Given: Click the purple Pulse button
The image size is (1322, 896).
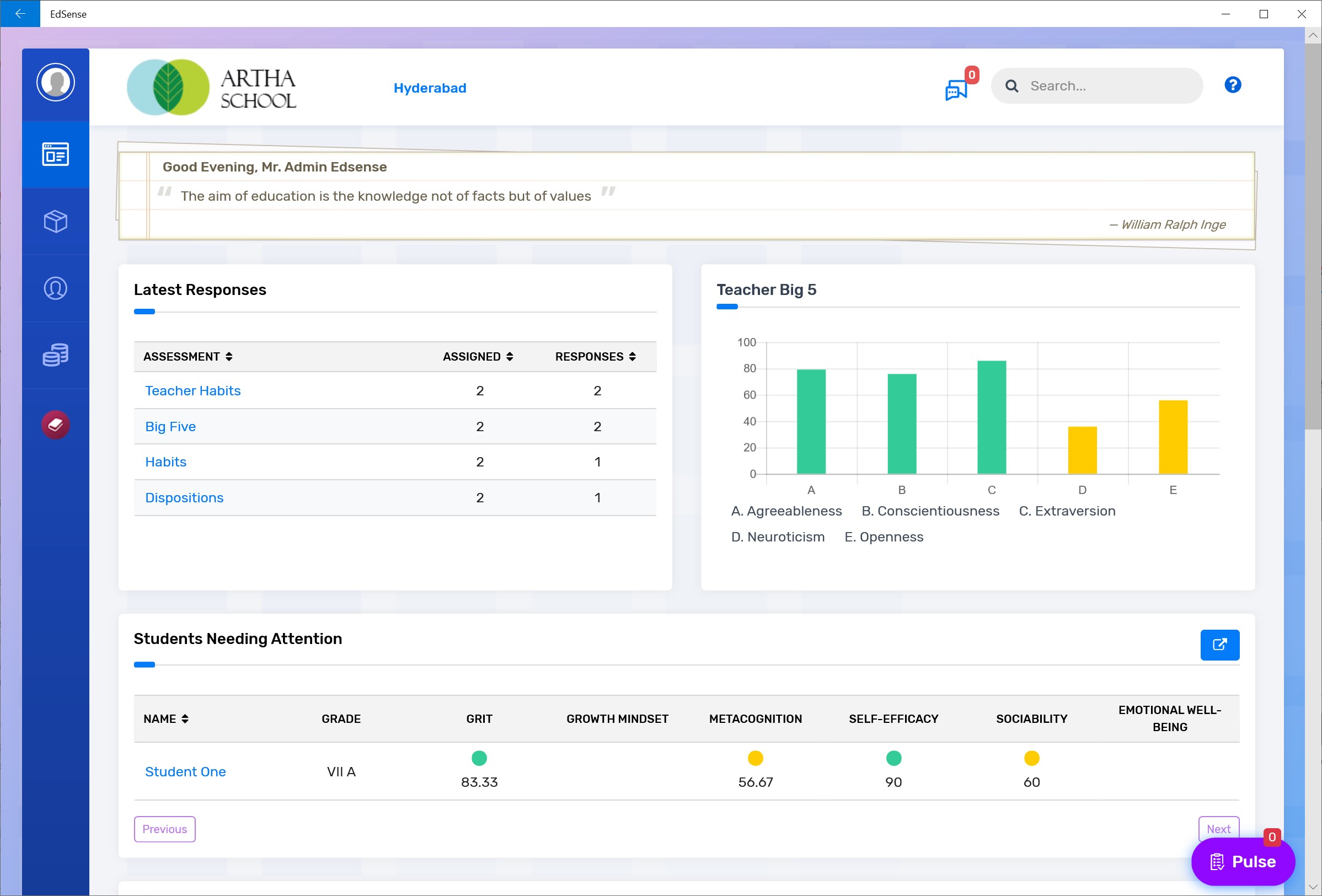Looking at the screenshot, I should (x=1243, y=861).
